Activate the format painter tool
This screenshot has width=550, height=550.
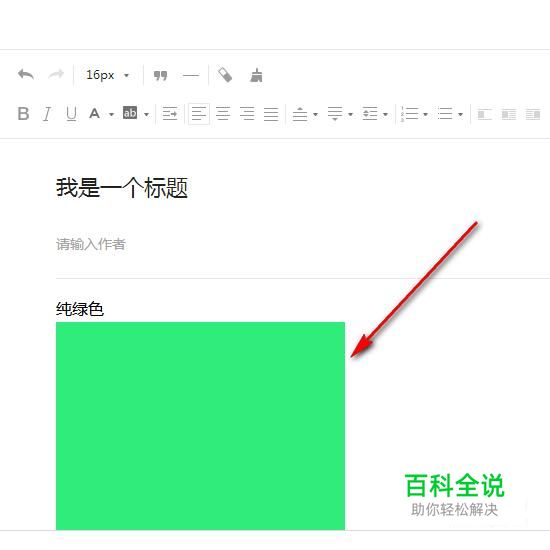click(x=225, y=75)
